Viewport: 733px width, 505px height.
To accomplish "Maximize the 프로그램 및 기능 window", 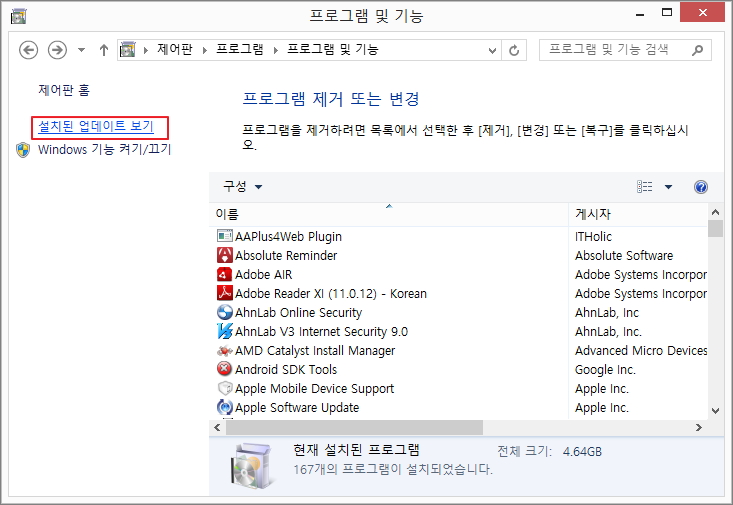I will coord(667,13).
